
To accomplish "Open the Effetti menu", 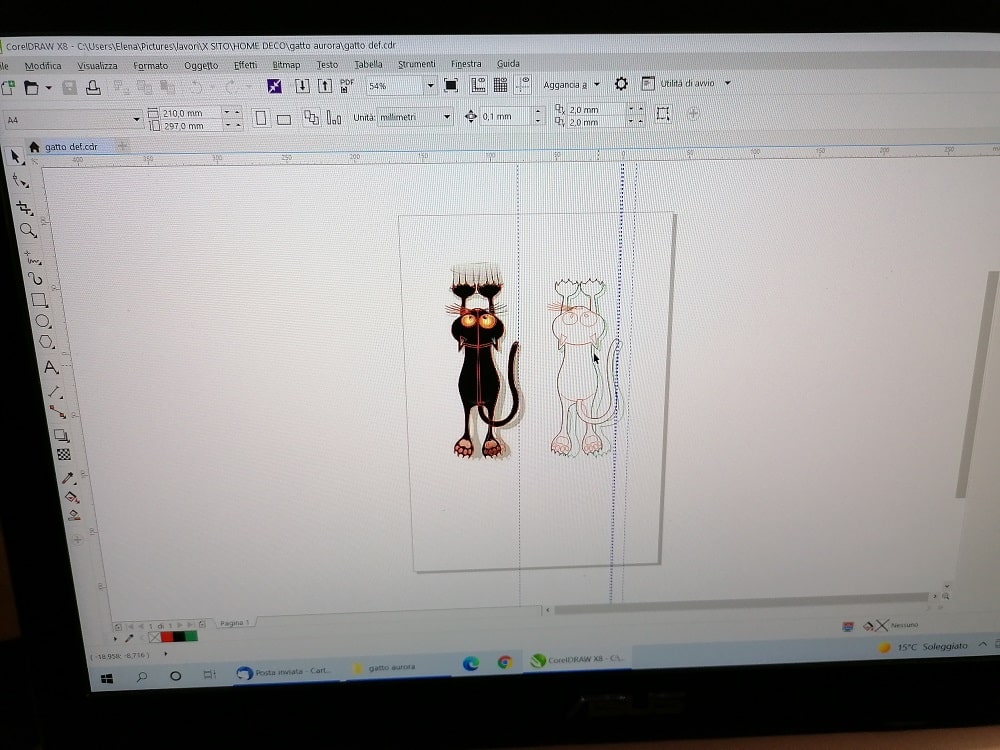I will point(246,65).
